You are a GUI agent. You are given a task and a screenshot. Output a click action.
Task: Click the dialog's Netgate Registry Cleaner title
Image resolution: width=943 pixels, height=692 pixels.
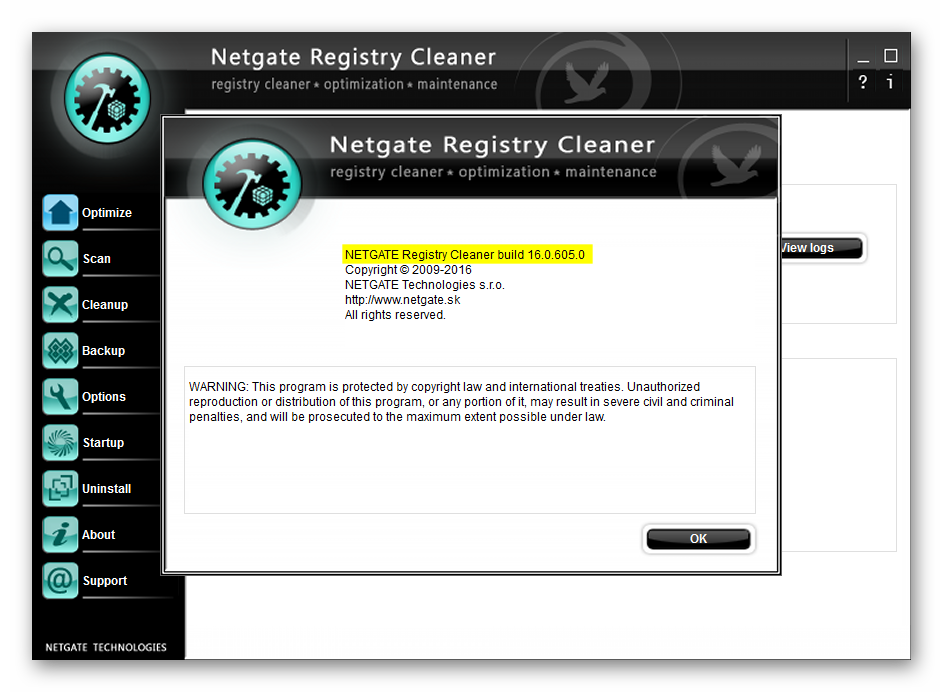point(493,145)
